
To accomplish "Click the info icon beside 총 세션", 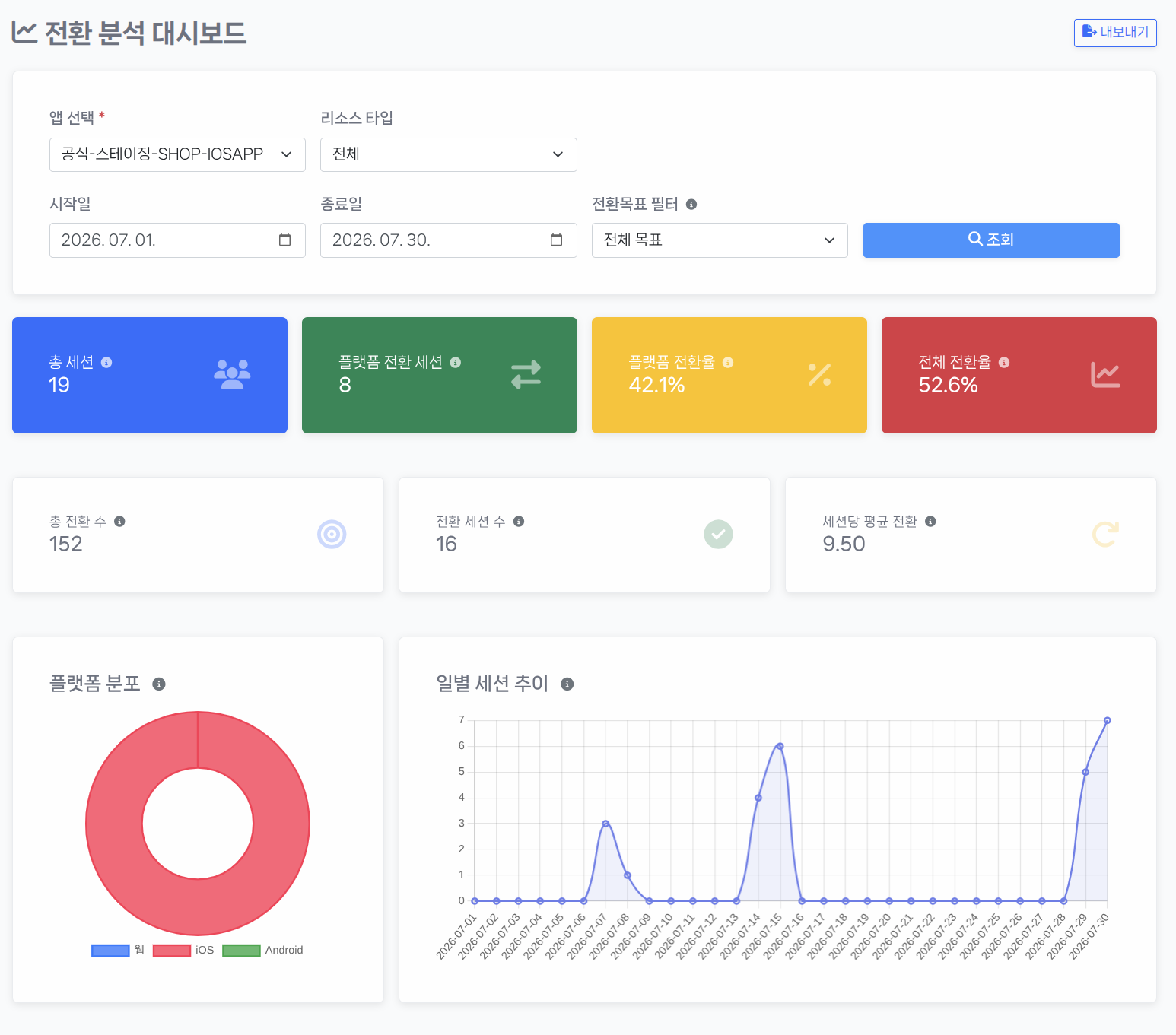I will [x=106, y=363].
